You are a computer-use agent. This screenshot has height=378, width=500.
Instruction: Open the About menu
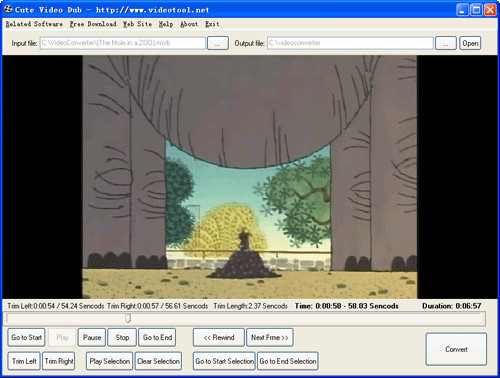click(189, 24)
